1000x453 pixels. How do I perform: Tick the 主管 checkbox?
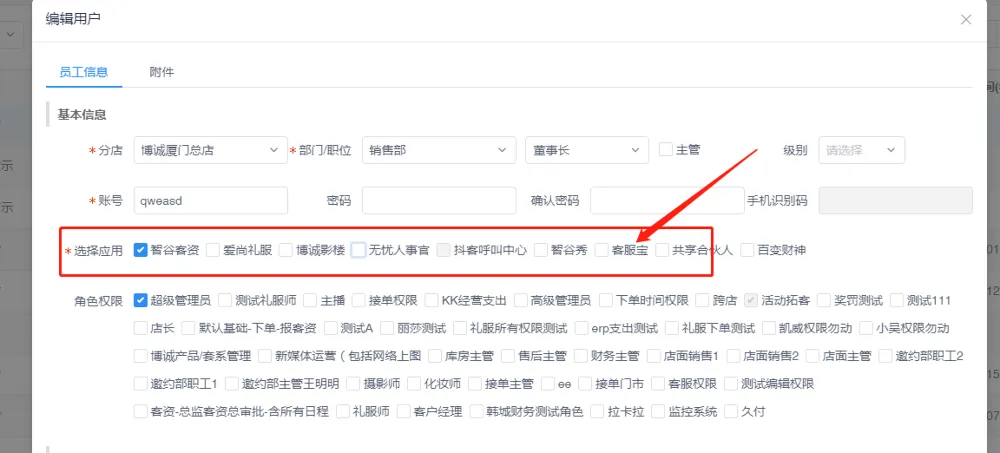point(666,150)
